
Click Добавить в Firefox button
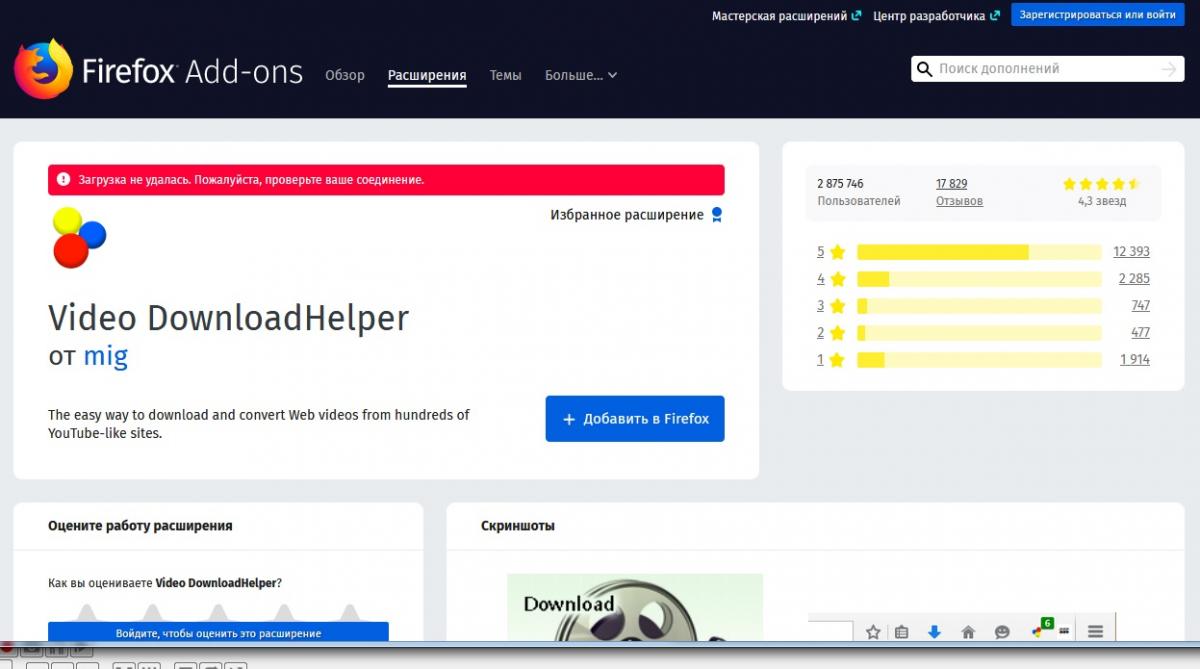click(x=635, y=419)
